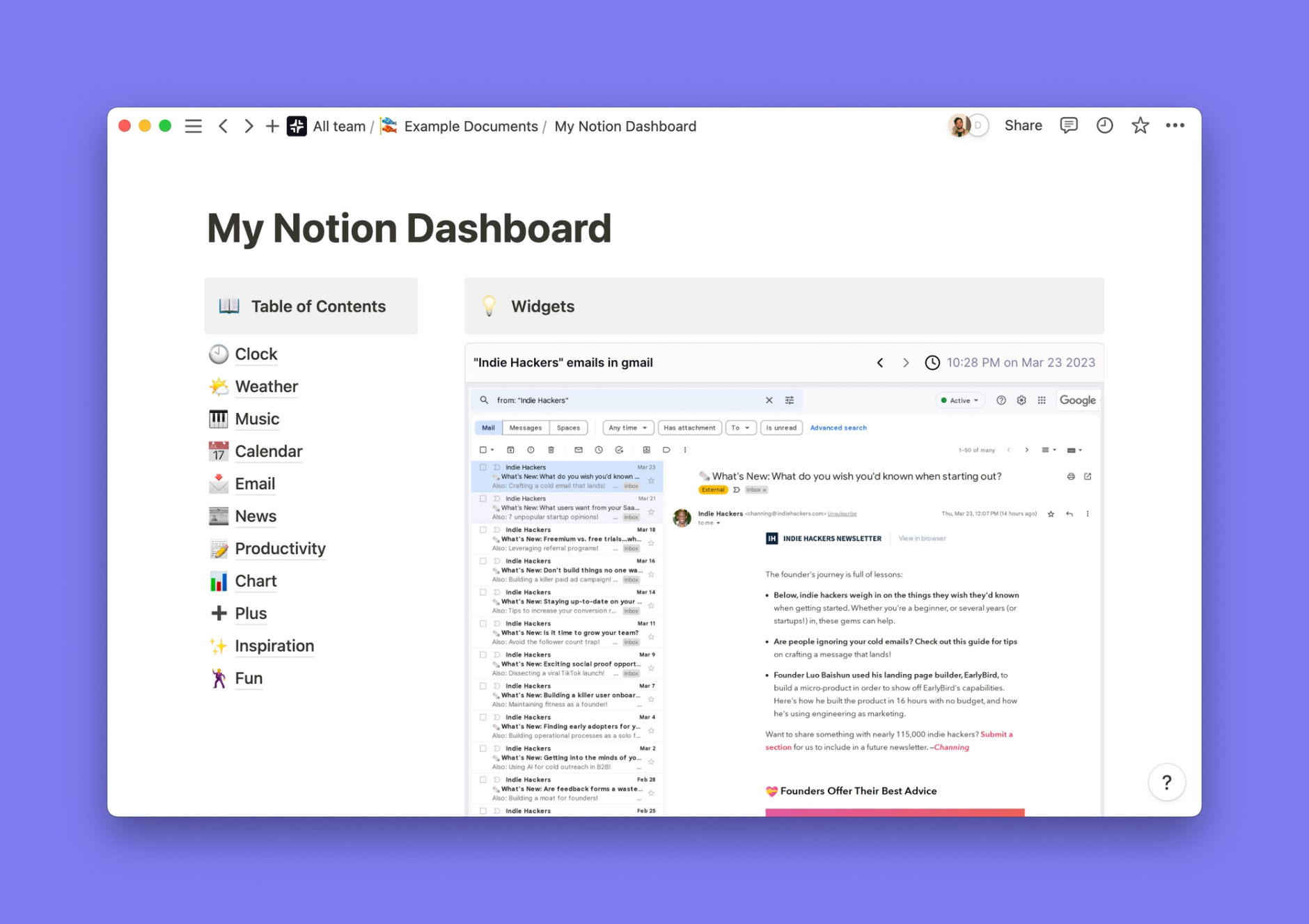Select the Spaces tab
This screenshot has width=1309, height=924.
[568, 428]
